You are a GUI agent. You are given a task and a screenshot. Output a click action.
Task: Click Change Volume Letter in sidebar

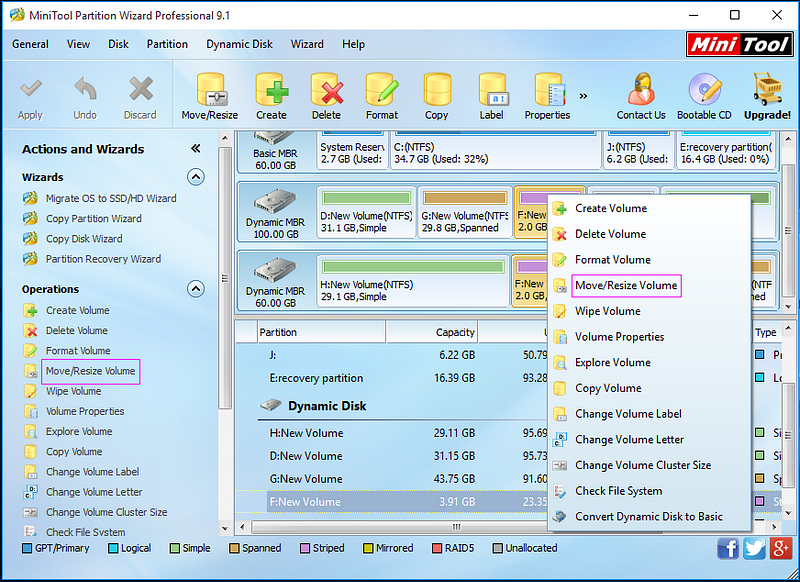(x=94, y=492)
